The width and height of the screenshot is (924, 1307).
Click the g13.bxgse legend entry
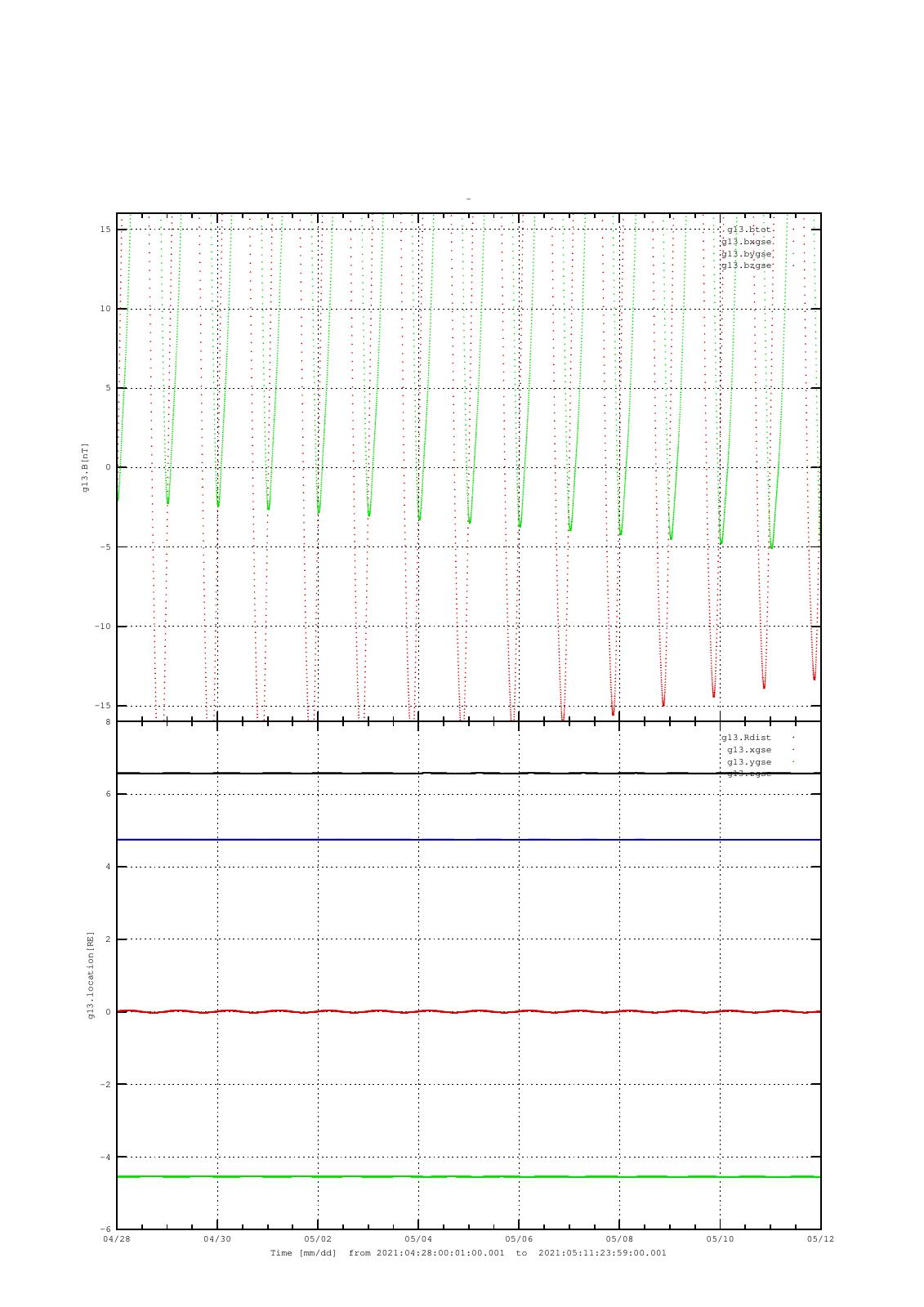pyautogui.click(x=746, y=242)
